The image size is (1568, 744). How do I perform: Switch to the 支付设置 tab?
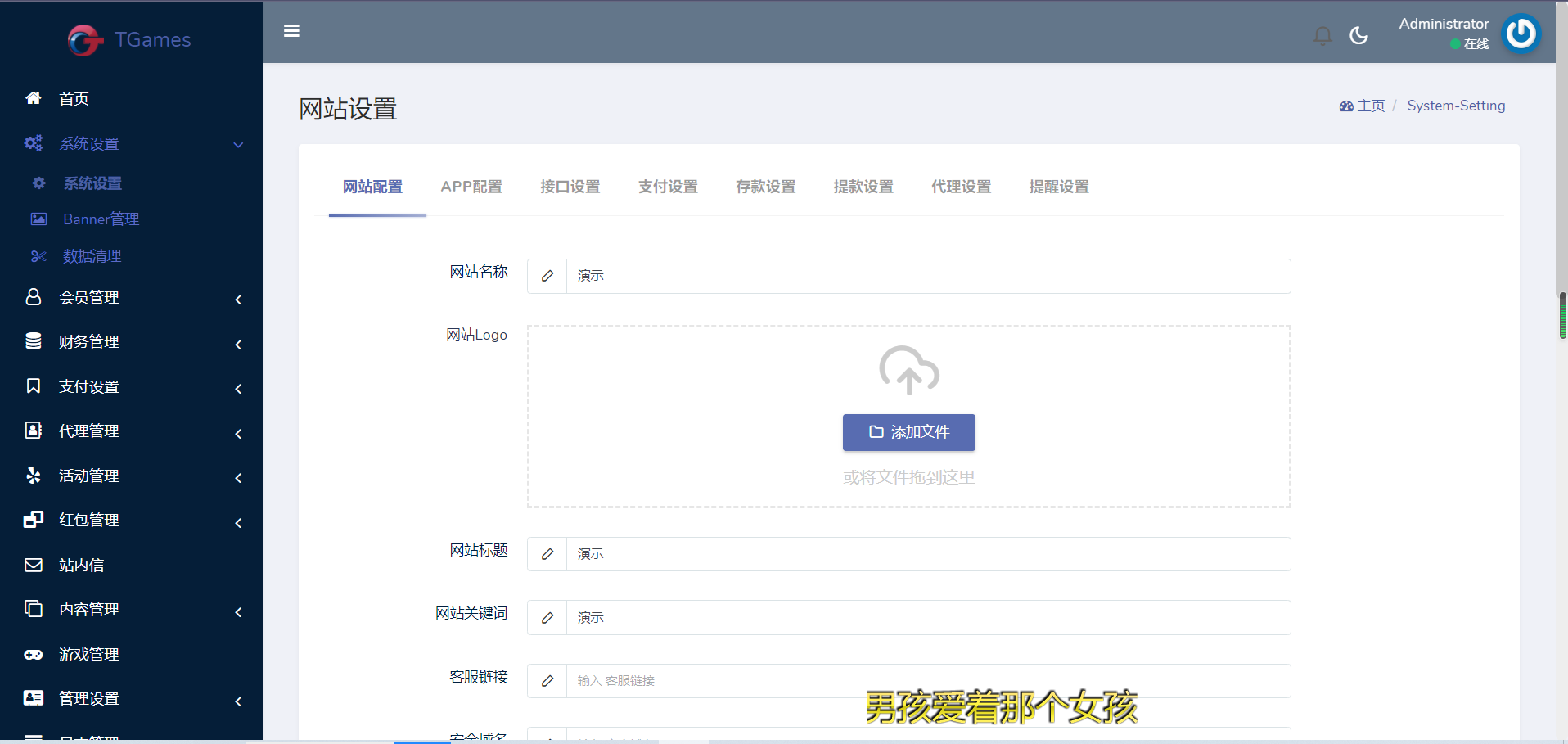point(668,187)
